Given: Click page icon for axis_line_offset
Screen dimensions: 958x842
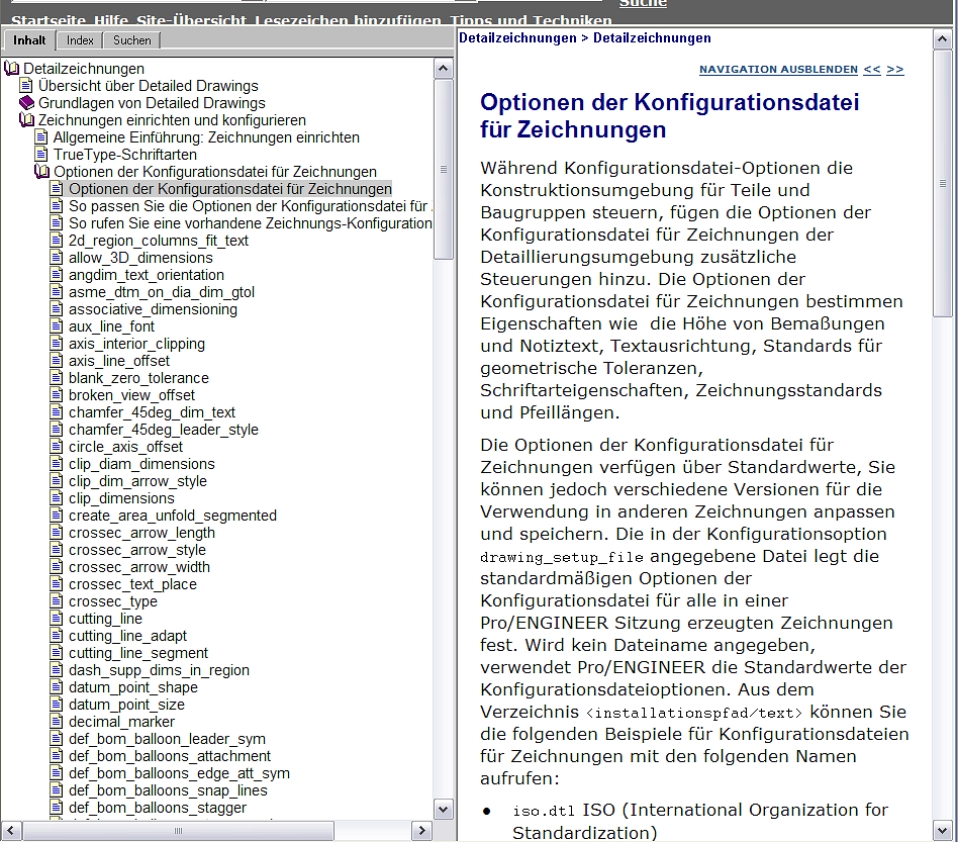Looking at the screenshot, I should click(x=56, y=361).
